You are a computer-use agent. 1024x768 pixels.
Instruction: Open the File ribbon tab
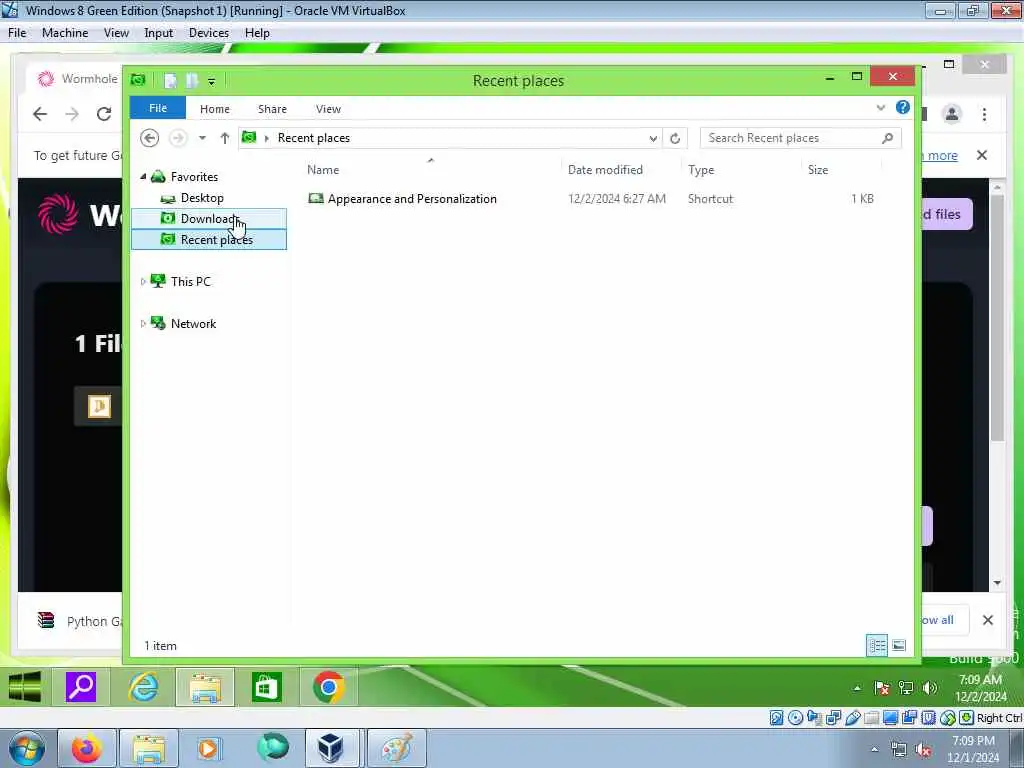click(x=158, y=108)
